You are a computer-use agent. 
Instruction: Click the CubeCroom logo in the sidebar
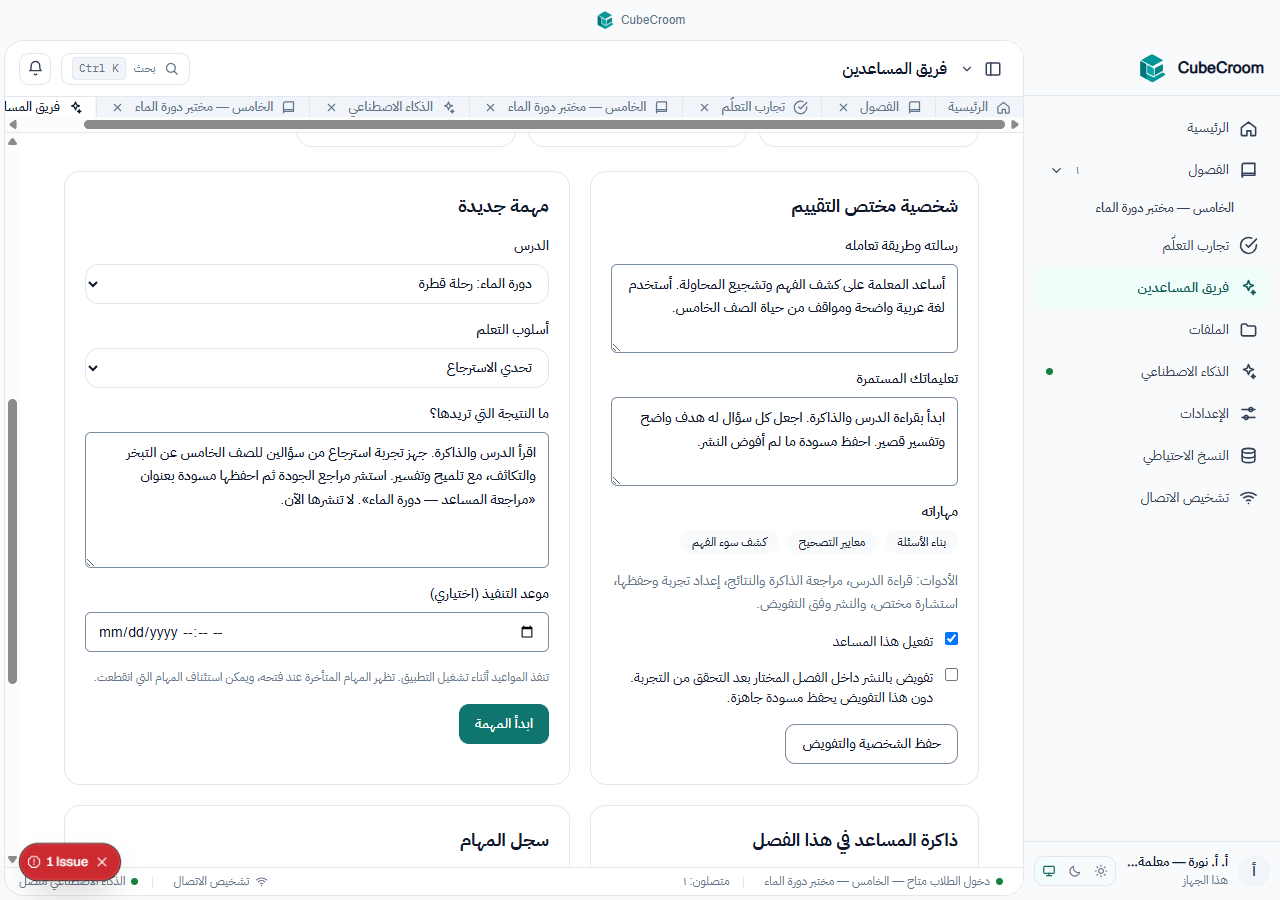point(1201,68)
